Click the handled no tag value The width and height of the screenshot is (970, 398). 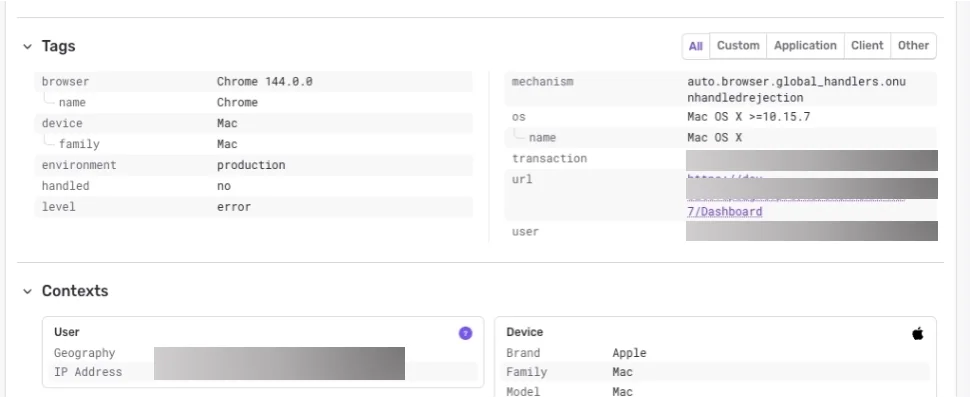224,186
